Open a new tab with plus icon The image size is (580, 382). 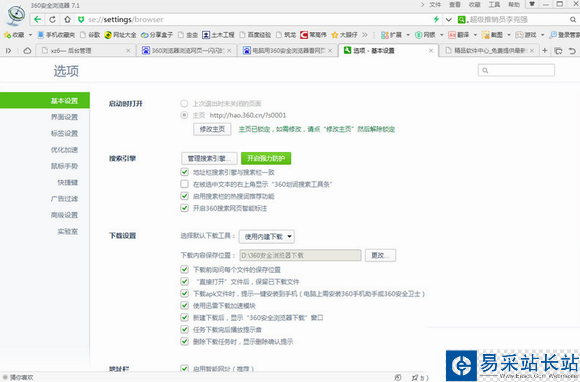(x=544, y=50)
